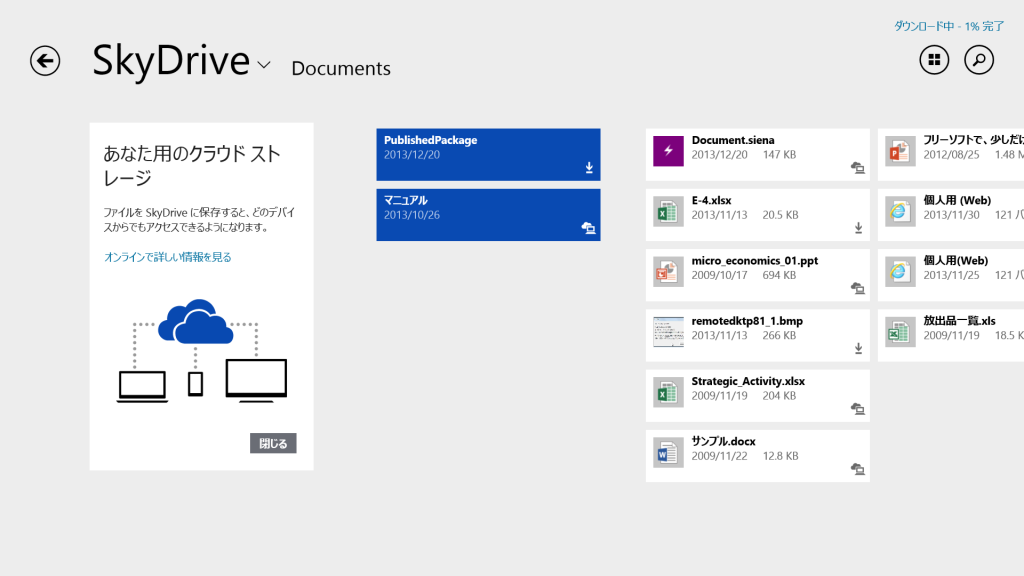
Task: Click the cloud status icon on サンプル.docx
Action: coord(858,469)
